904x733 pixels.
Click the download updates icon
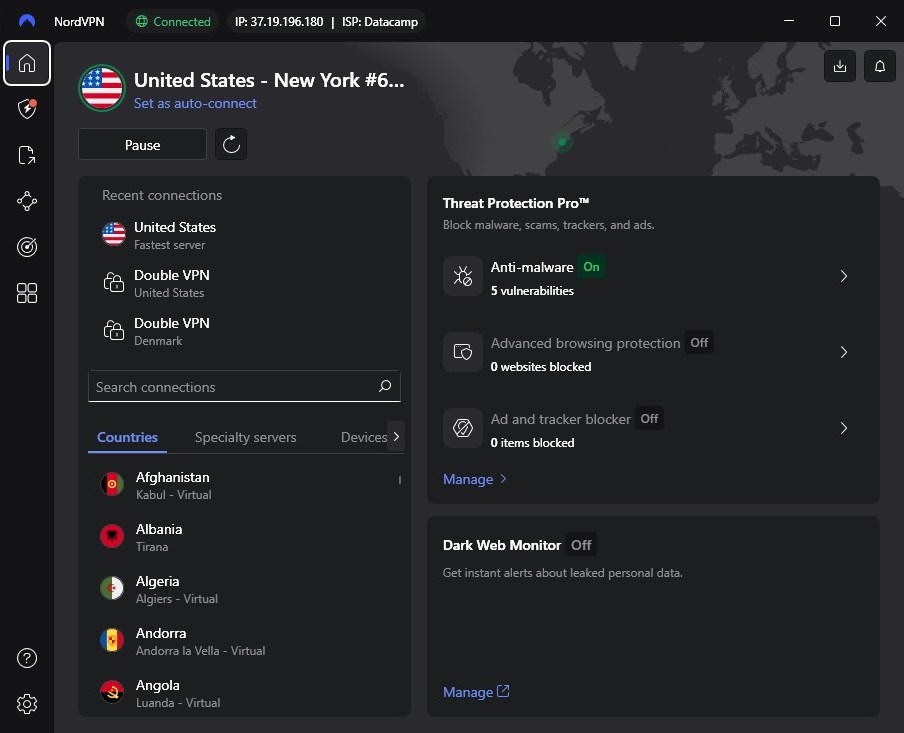point(840,66)
